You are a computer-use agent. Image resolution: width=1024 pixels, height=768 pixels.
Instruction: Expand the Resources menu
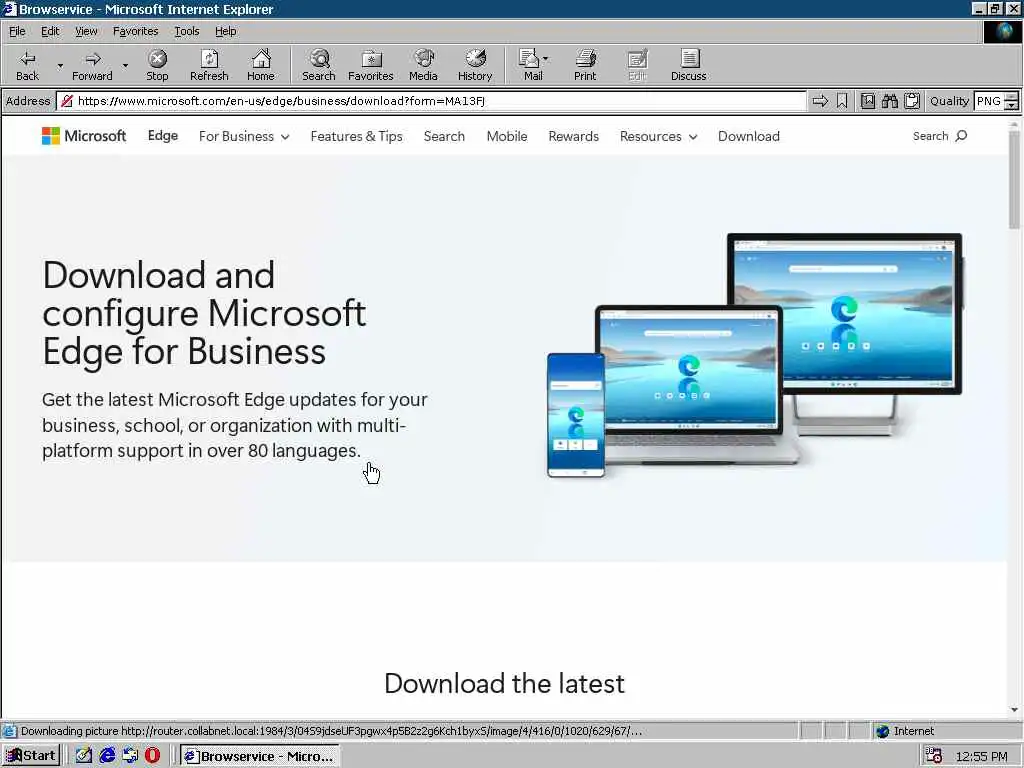coord(658,136)
